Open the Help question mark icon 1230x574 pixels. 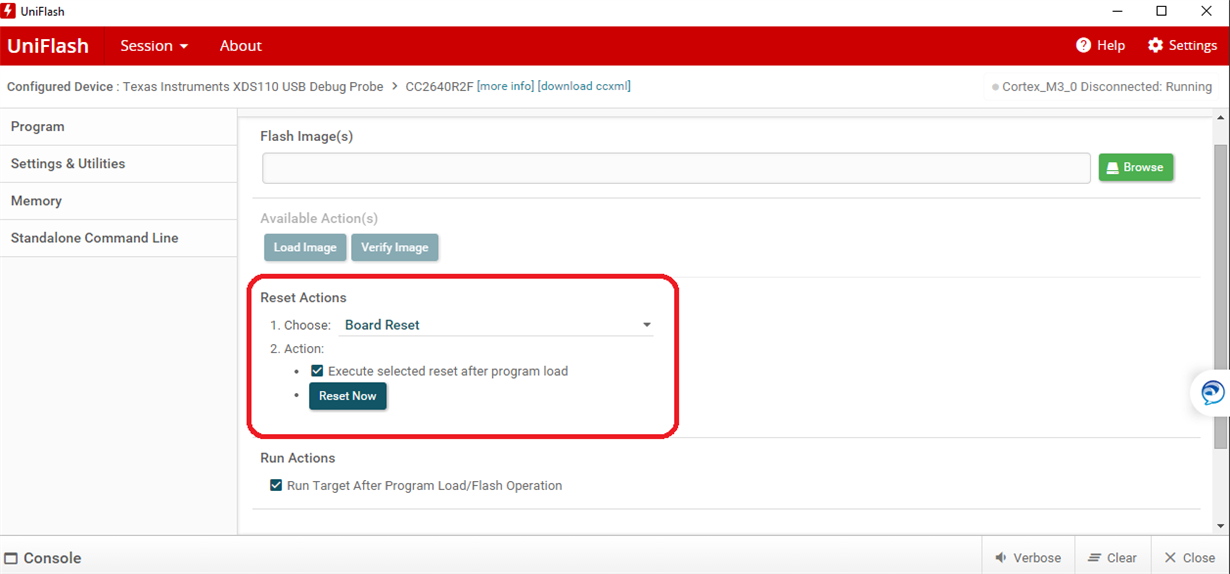coord(1083,46)
